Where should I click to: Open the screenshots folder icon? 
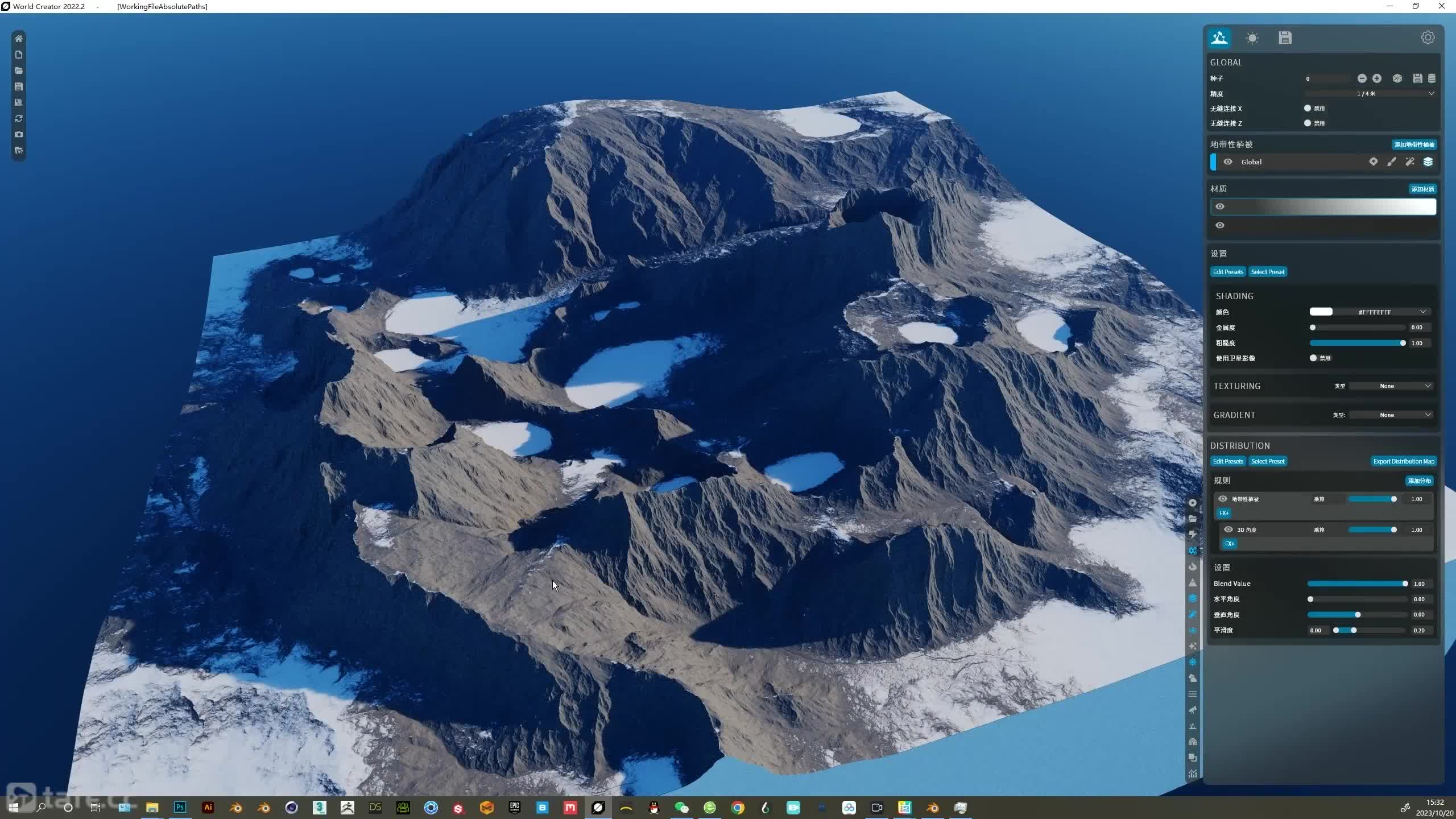[x=19, y=150]
